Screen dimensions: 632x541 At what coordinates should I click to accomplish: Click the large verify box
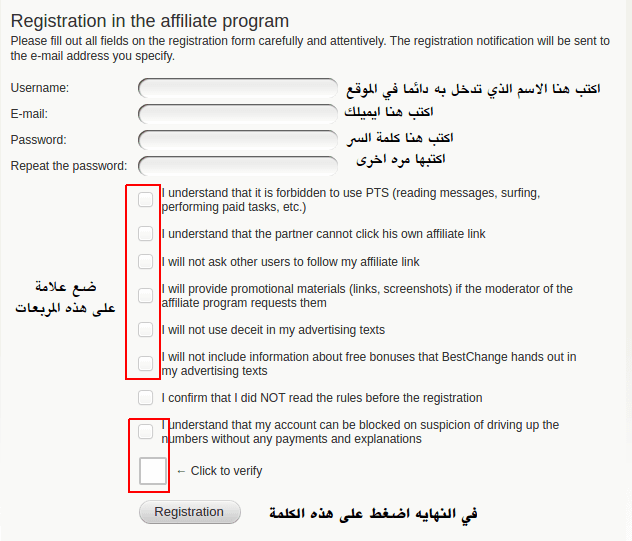[153, 470]
